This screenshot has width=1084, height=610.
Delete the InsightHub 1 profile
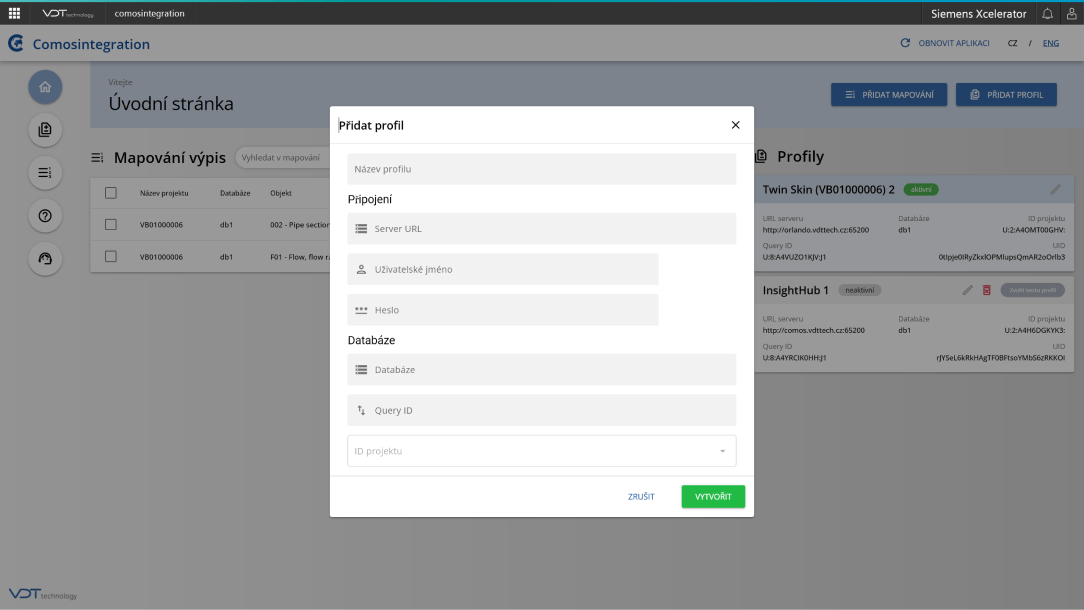[986, 290]
